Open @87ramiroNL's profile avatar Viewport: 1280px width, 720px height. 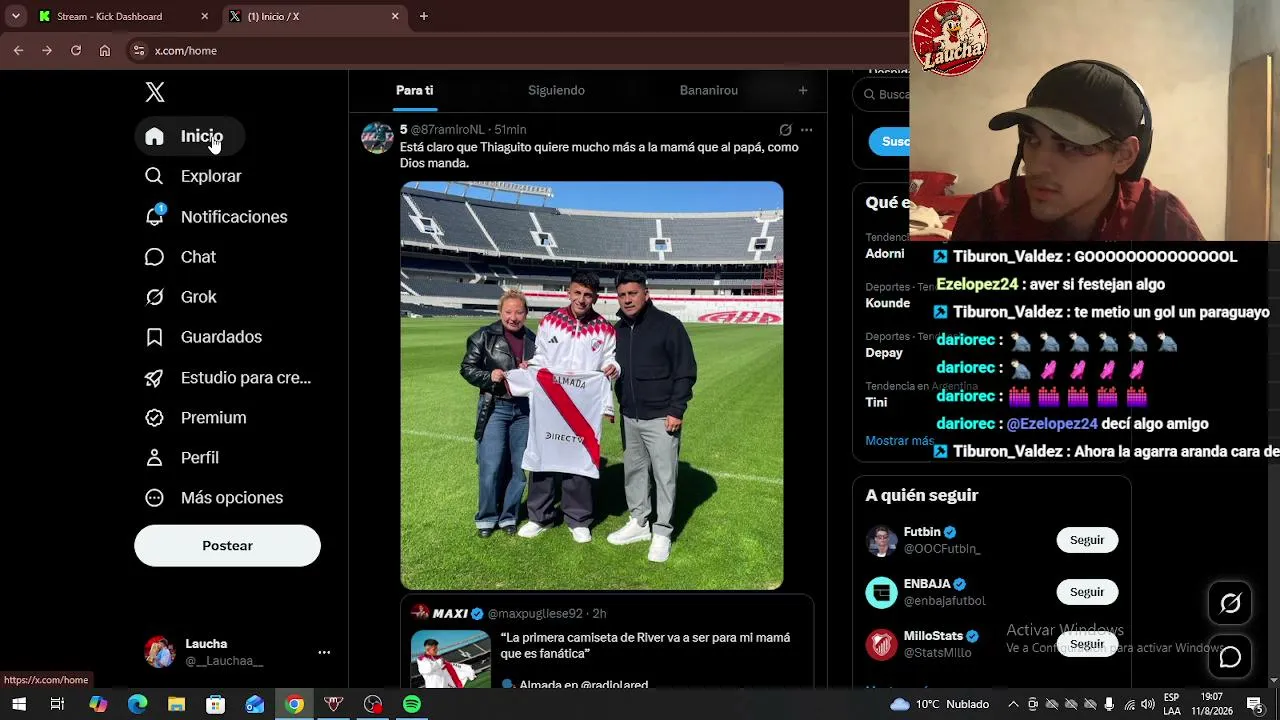[377, 138]
